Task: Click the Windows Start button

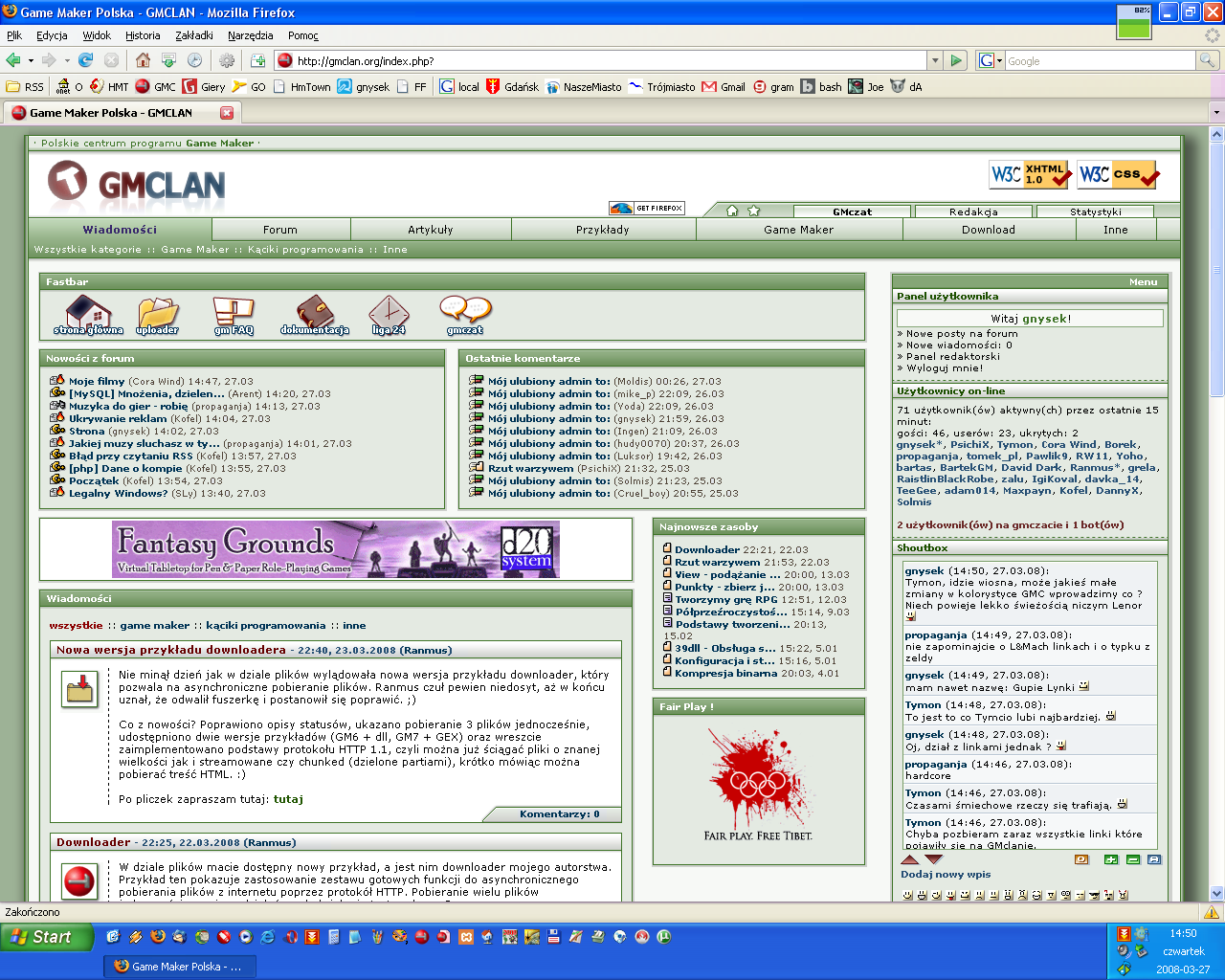Action: tap(48, 937)
